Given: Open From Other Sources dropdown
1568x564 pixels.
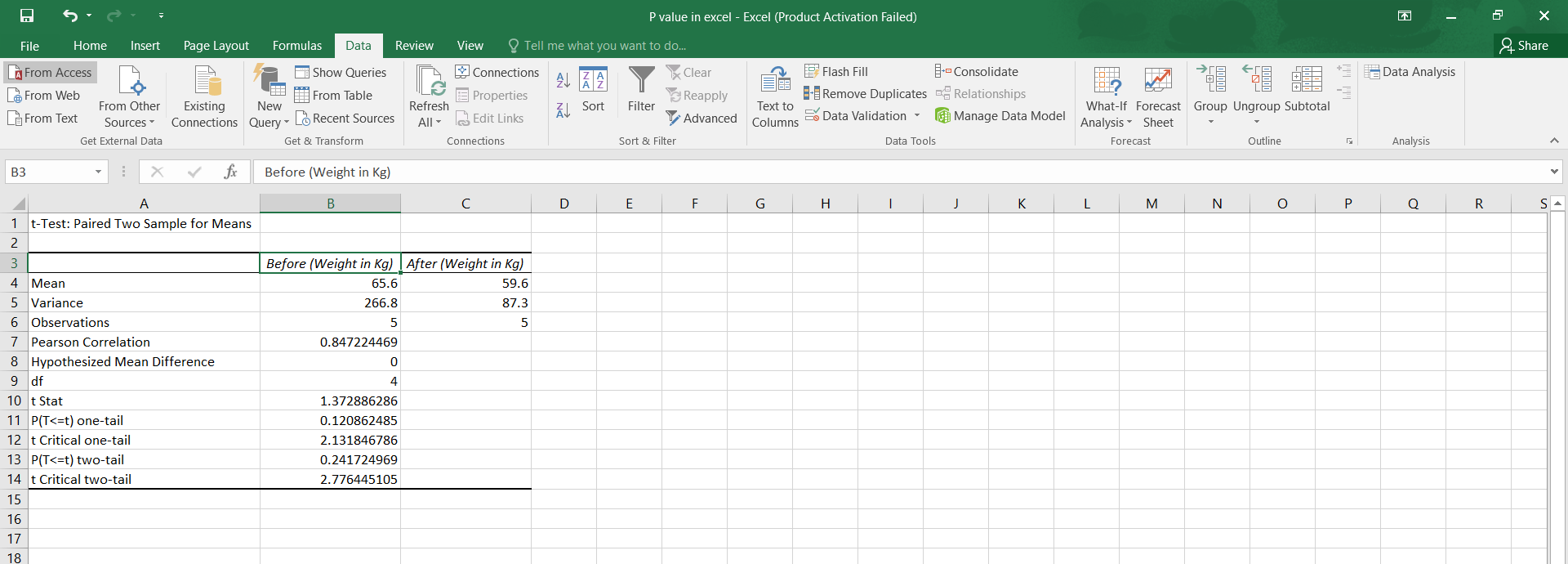Looking at the screenshot, I should click(x=129, y=96).
